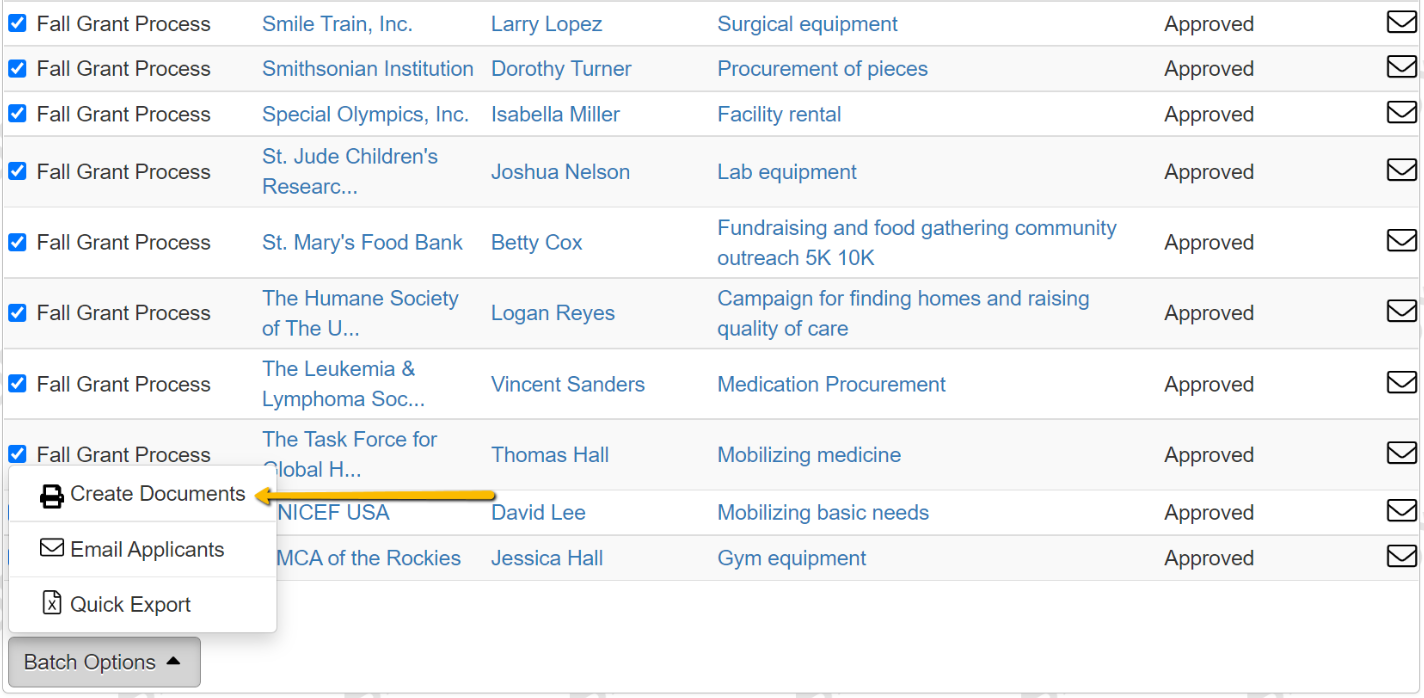1424x698 pixels.
Task: Click envelope icon for Smithsonian Institution row
Action: pos(1401,67)
